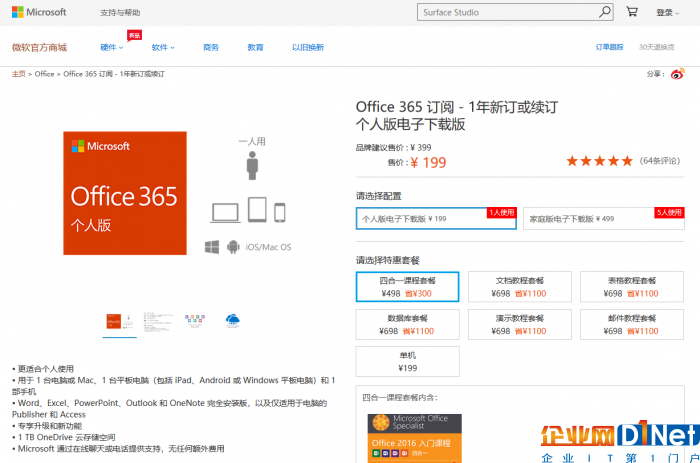Open the 教育 menu item
Image resolution: width=700 pixels, height=463 pixels.
point(255,47)
